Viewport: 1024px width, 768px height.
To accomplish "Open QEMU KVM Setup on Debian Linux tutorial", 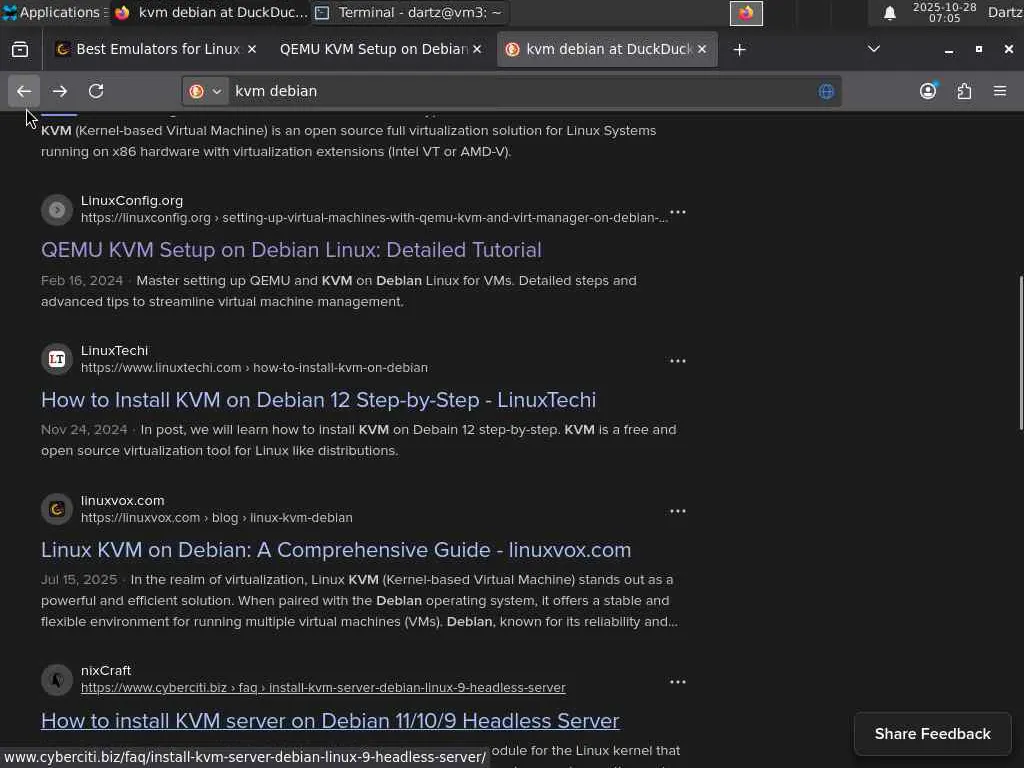I will coord(291,250).
